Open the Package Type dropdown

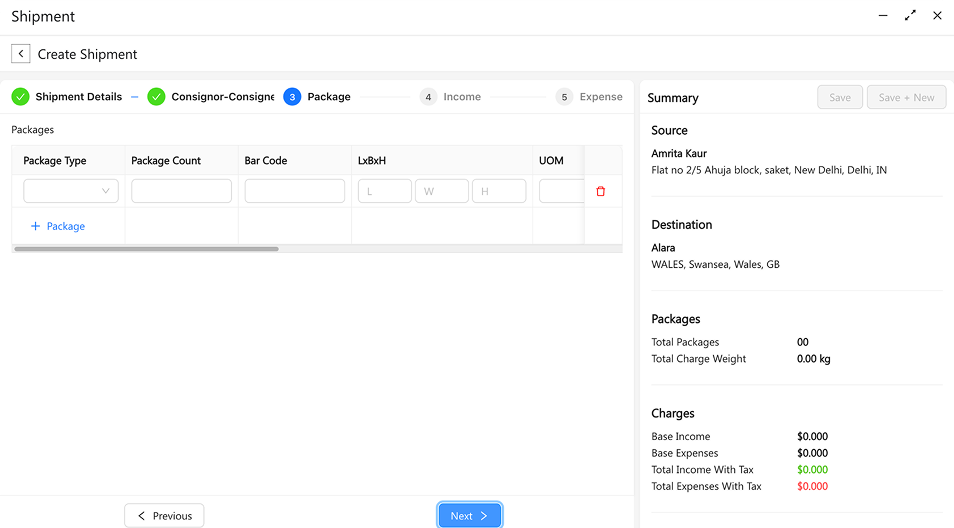71,191
